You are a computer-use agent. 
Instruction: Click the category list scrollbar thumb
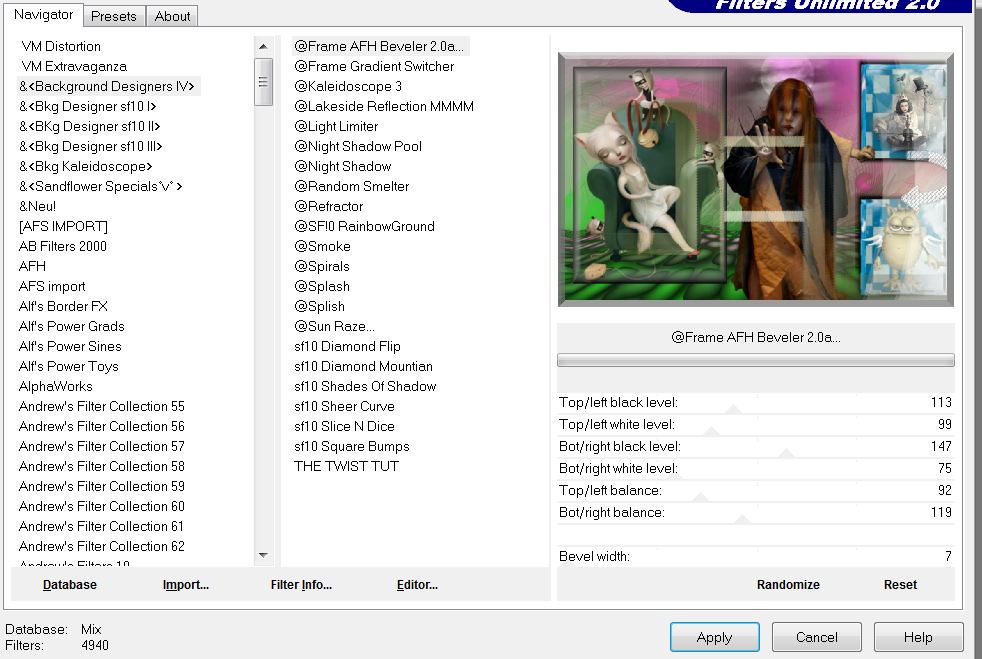click(x=263, y=82)
